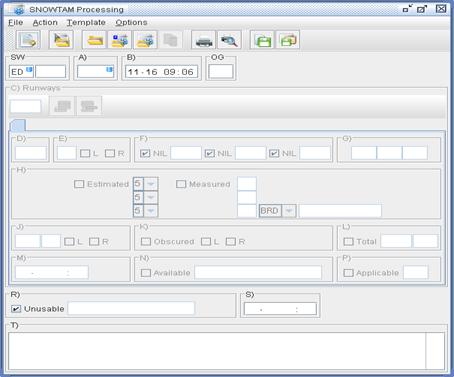Click the first field in section G

coord(364,153)
